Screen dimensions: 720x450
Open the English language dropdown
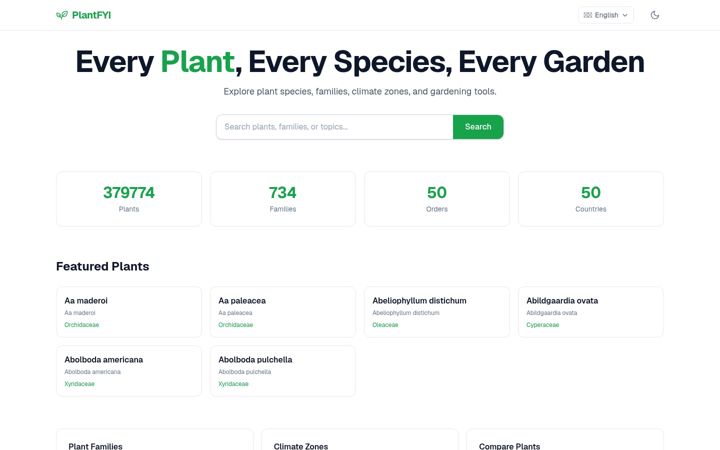606,15
